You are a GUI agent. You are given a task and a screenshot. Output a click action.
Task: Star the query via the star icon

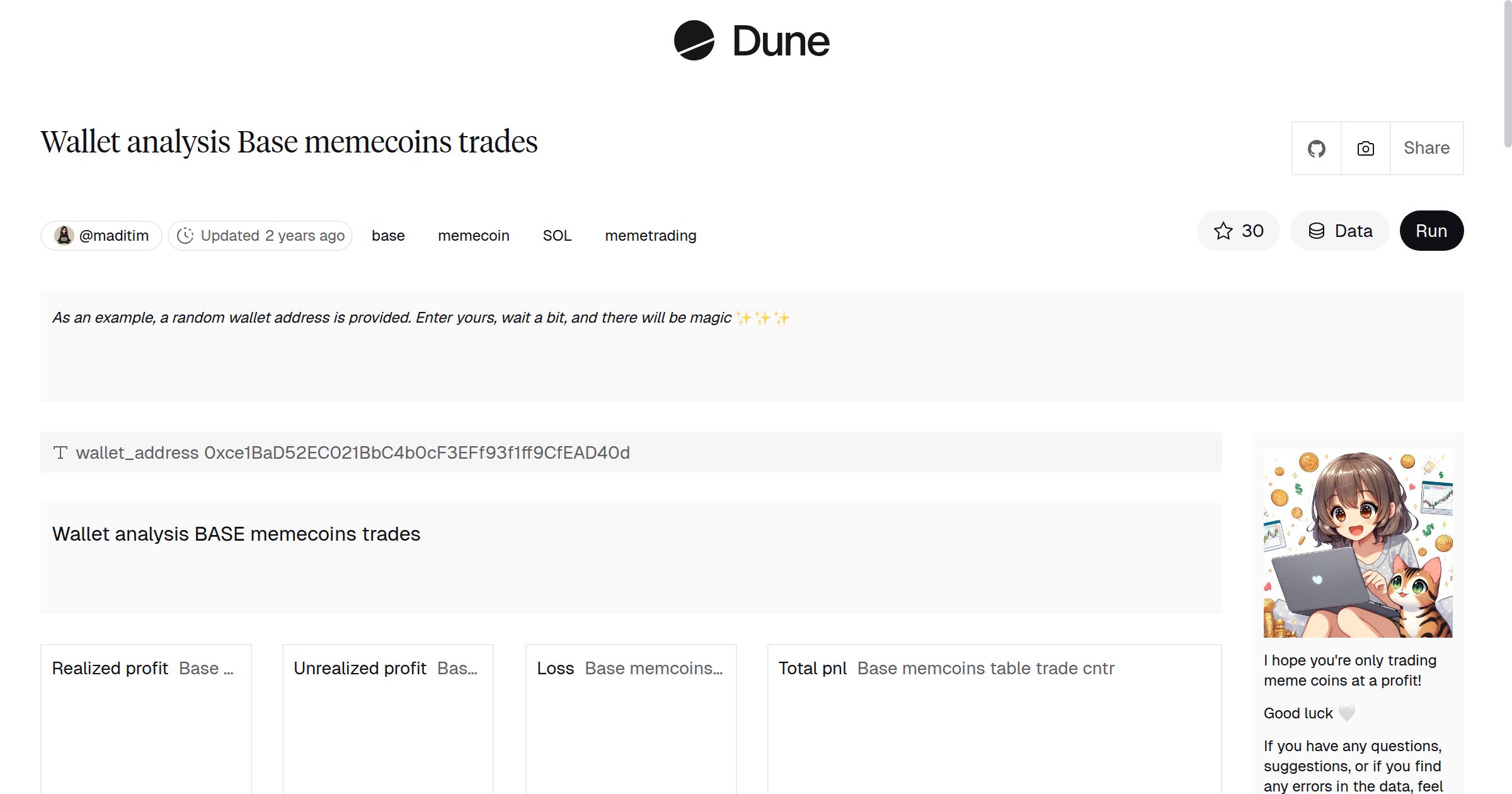coord(1223,231)
